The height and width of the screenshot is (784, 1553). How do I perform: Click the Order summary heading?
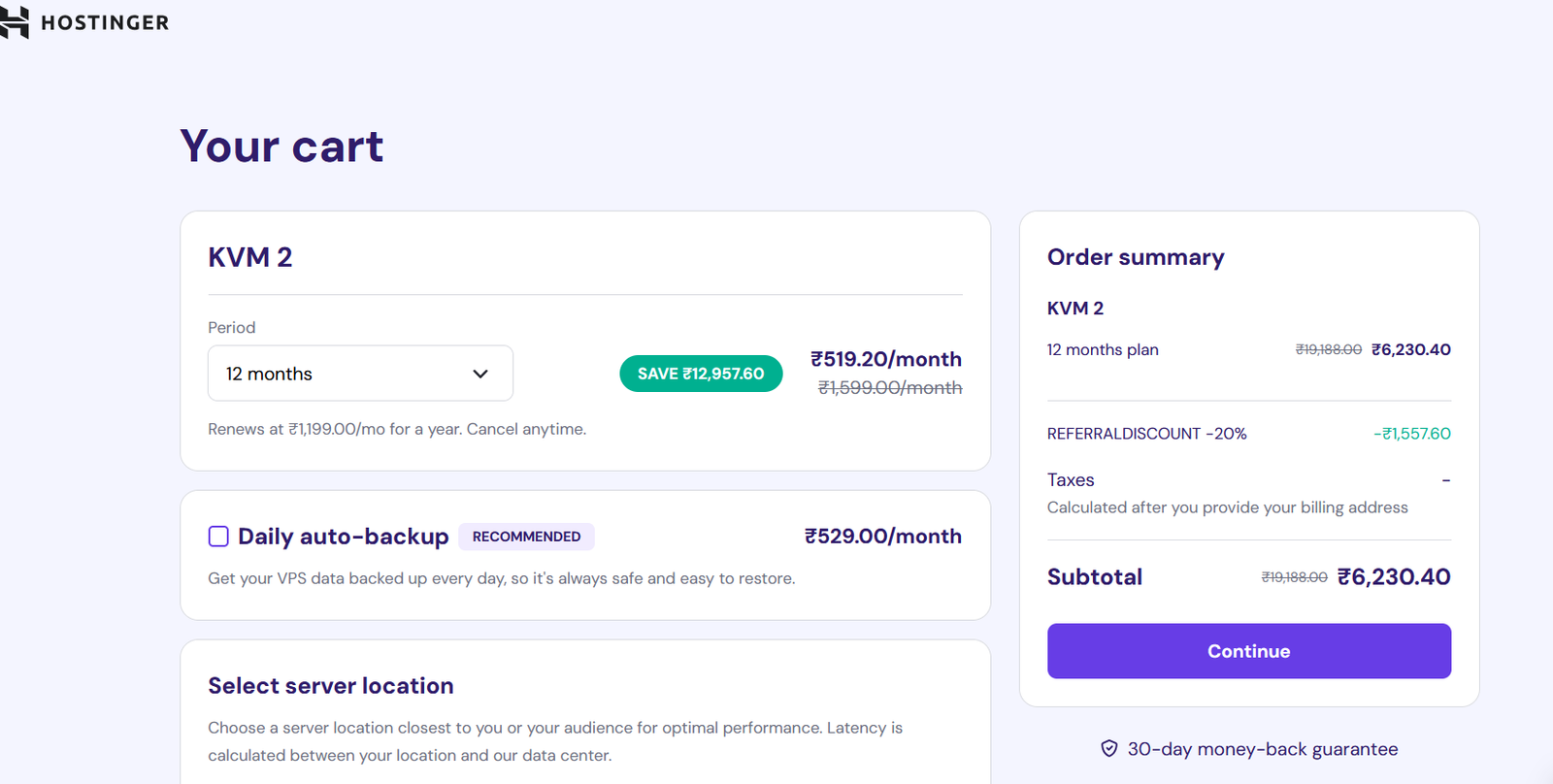(1135, 257)
